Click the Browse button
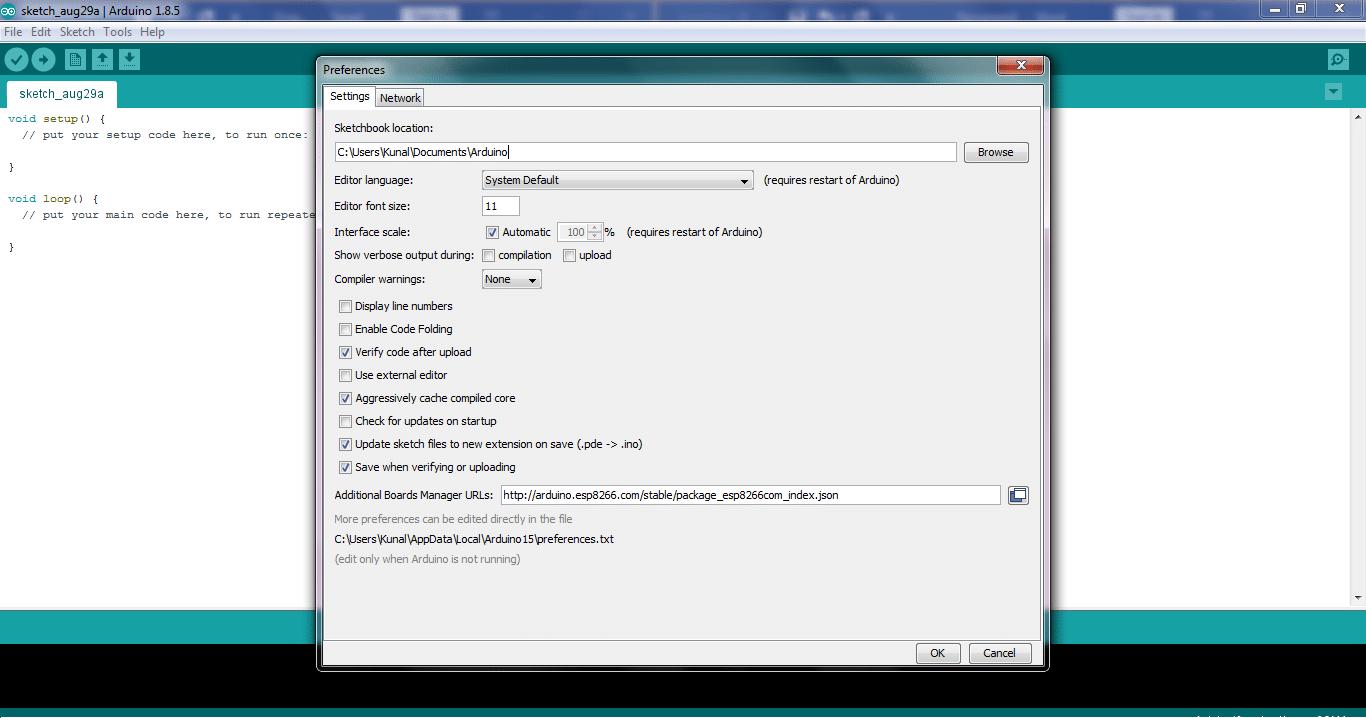Viewport: 1366px width, 718px height. click(x=995, y=153)
